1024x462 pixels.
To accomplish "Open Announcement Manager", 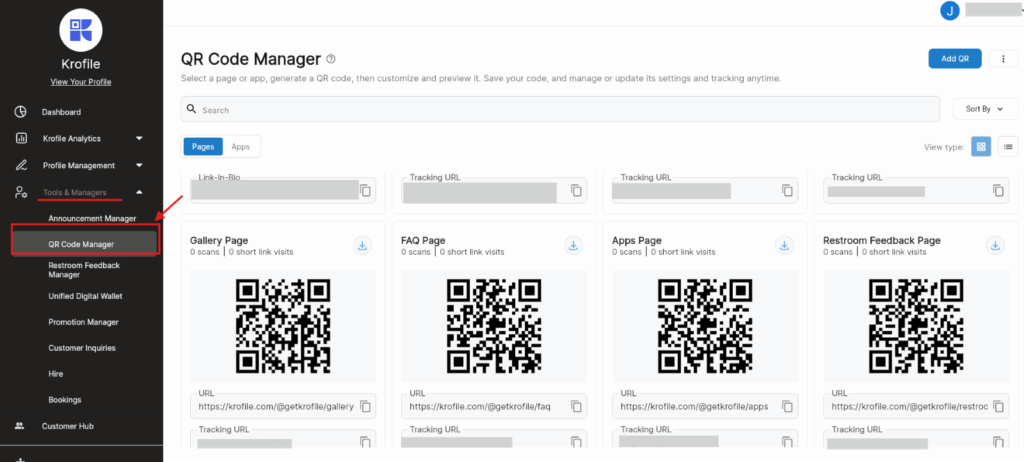I will coord(92,218).
